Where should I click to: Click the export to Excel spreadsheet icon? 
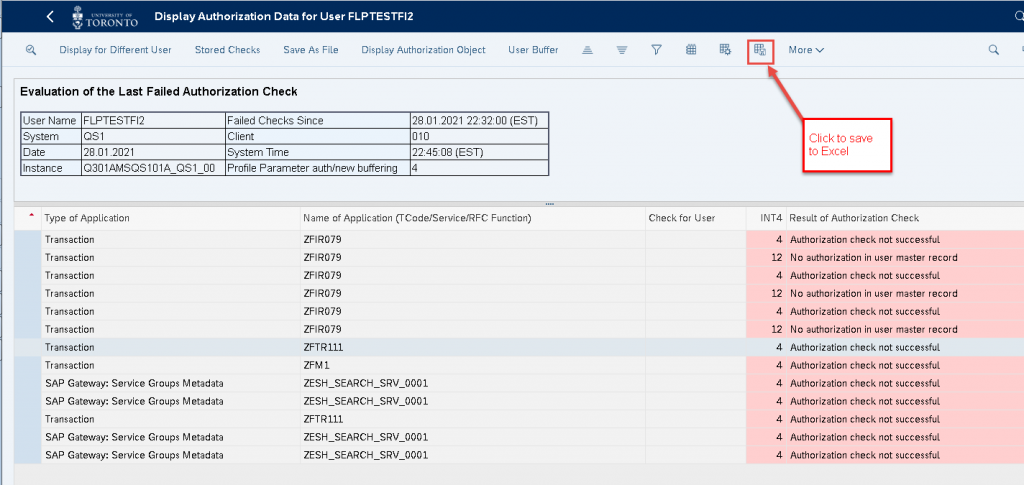click(x=760, y=50)
